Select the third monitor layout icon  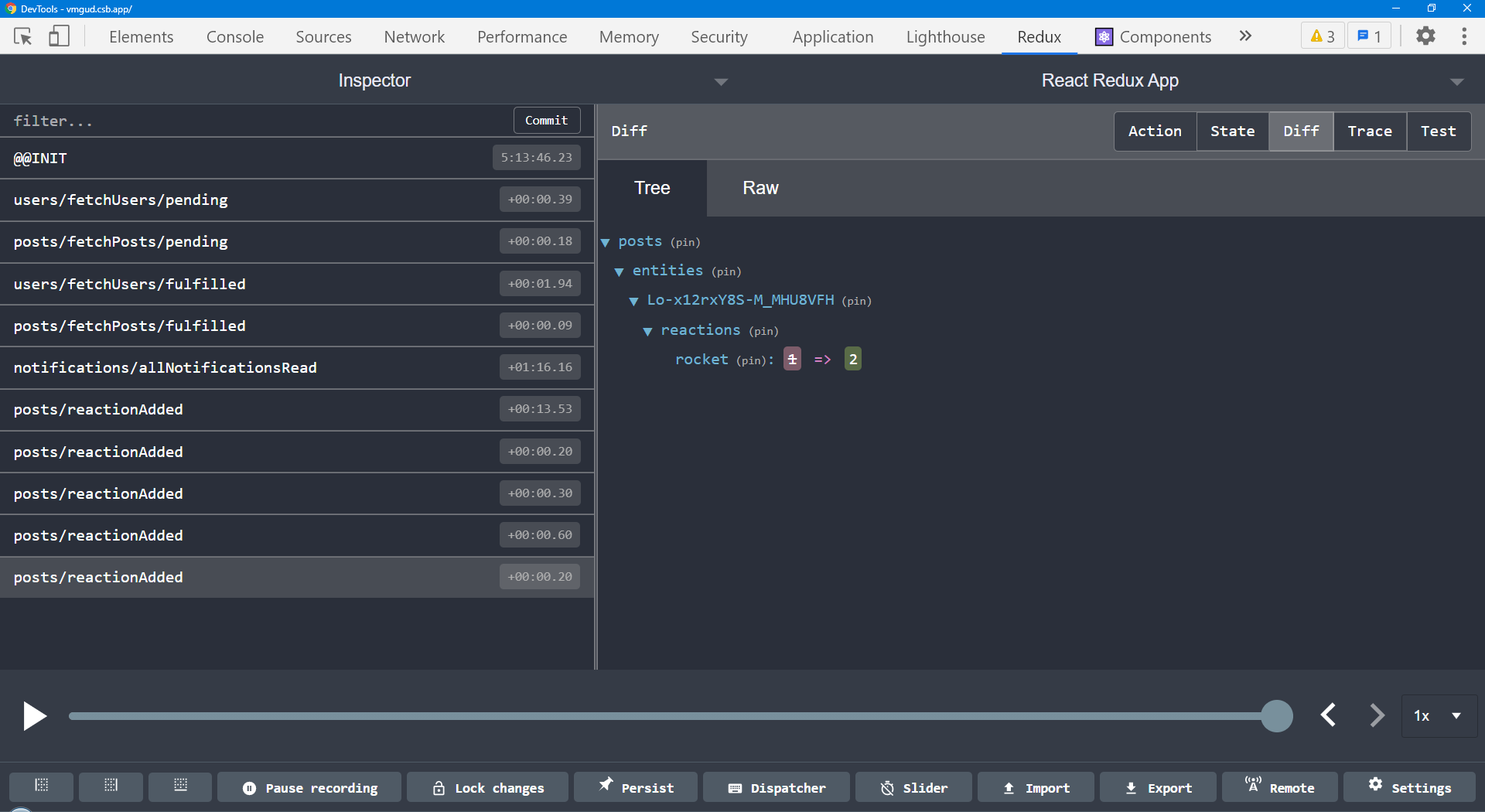pyautogui.click(x=181, y=786)
